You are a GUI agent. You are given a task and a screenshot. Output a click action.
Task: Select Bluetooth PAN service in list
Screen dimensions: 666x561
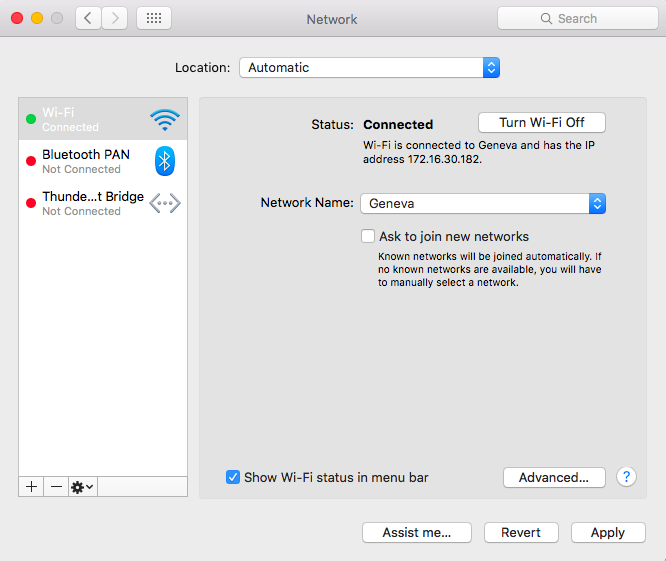pos(86,161)
